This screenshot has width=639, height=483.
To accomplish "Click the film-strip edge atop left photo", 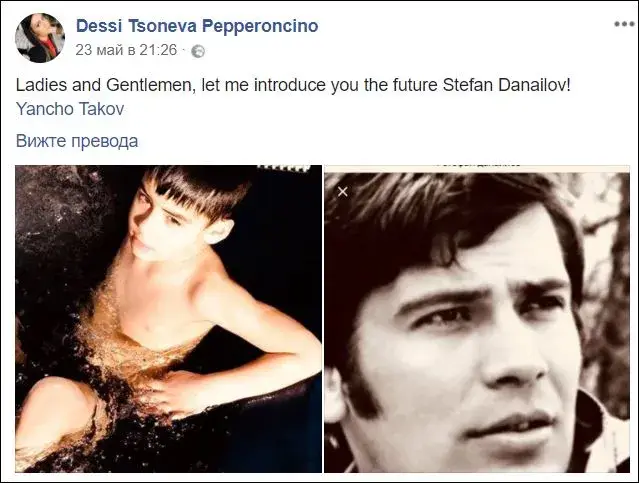I will click(284, 168).
